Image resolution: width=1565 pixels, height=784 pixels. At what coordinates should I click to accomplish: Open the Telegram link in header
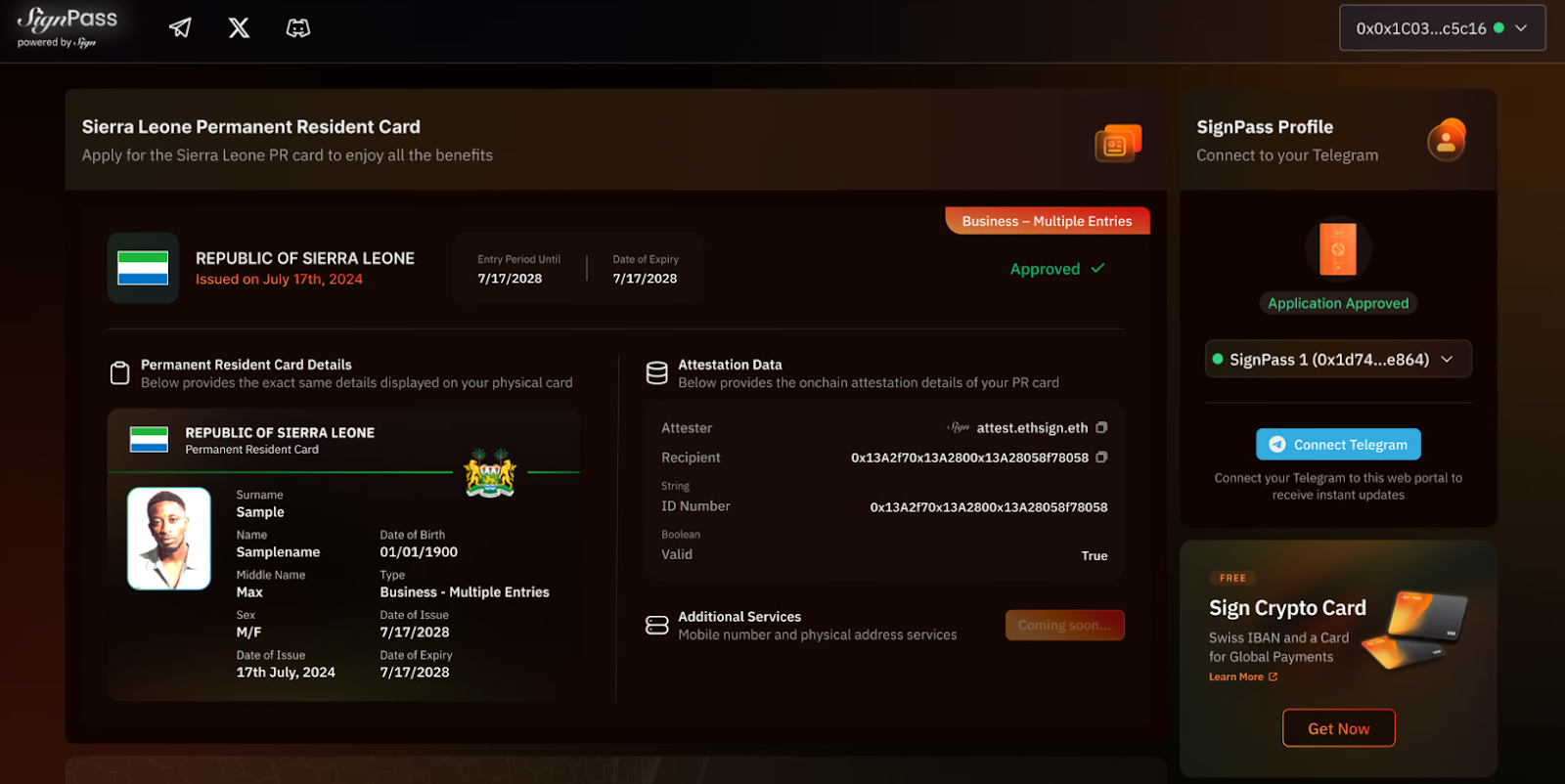[x=180, y=28]
